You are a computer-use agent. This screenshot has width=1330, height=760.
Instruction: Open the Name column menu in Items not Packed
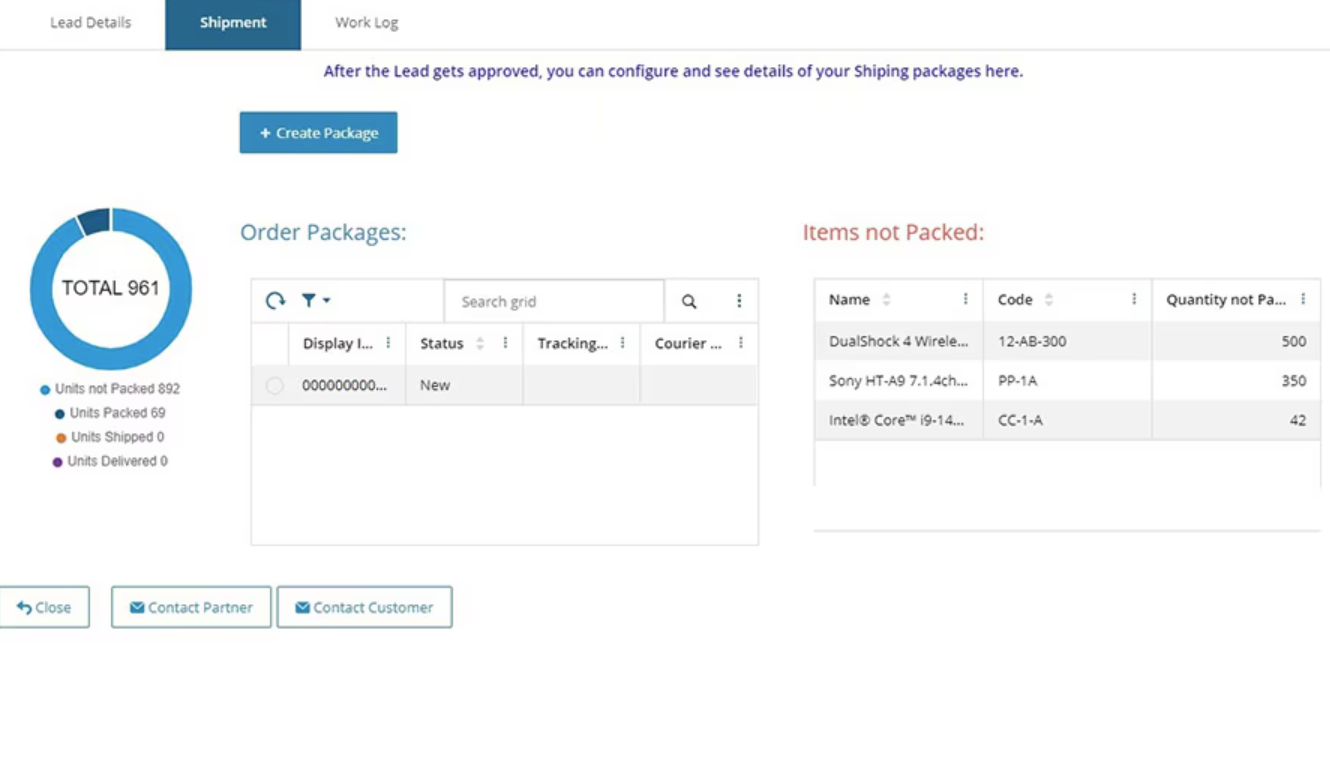tap(964, 299)
